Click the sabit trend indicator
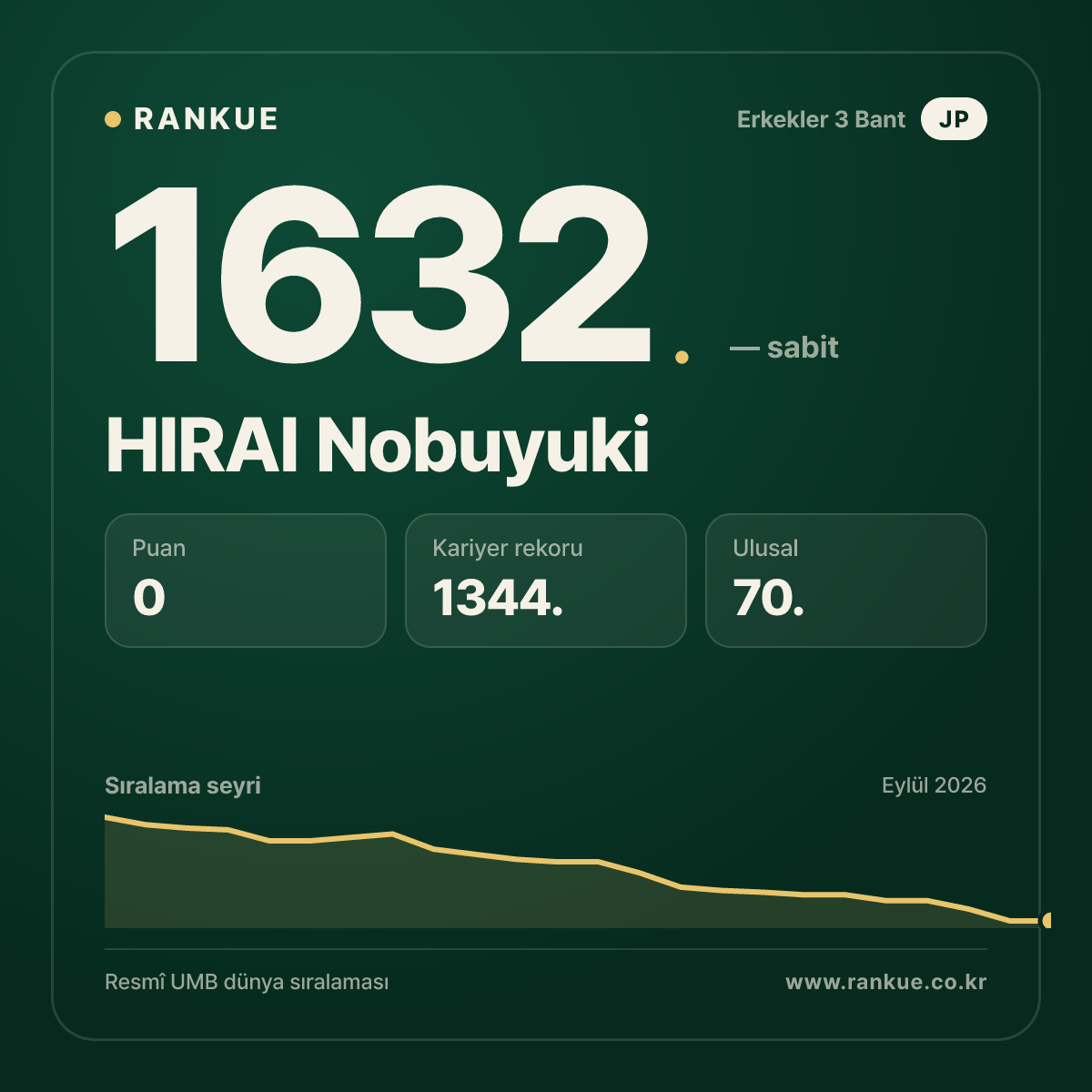This screenshot has width=1092, height=1092. [x=784, y=348]
